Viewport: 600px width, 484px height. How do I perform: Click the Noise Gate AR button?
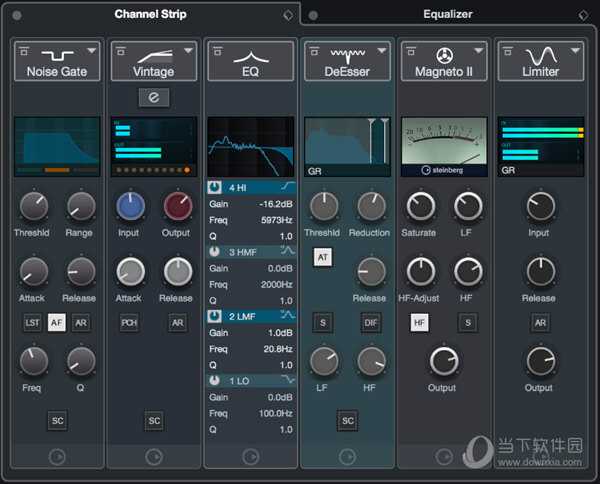click(x=81, y=323)
